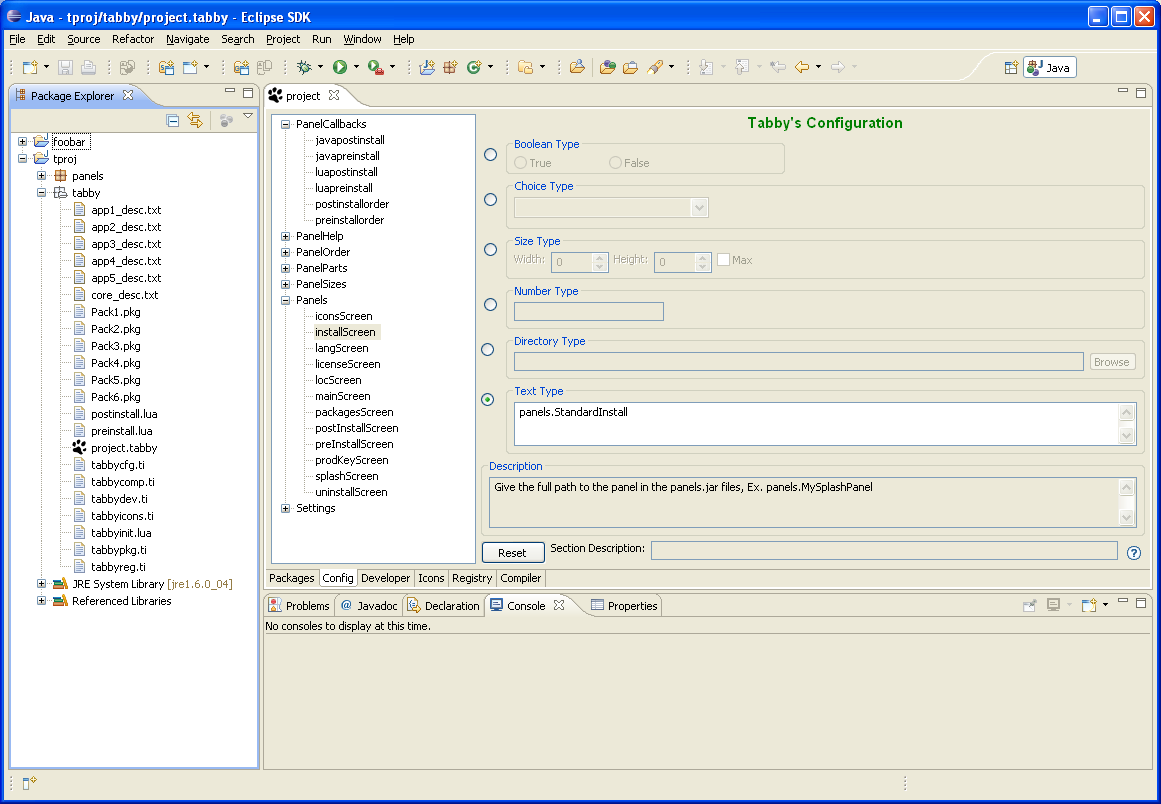Minimize the Package Explorer view

point(230,92)
